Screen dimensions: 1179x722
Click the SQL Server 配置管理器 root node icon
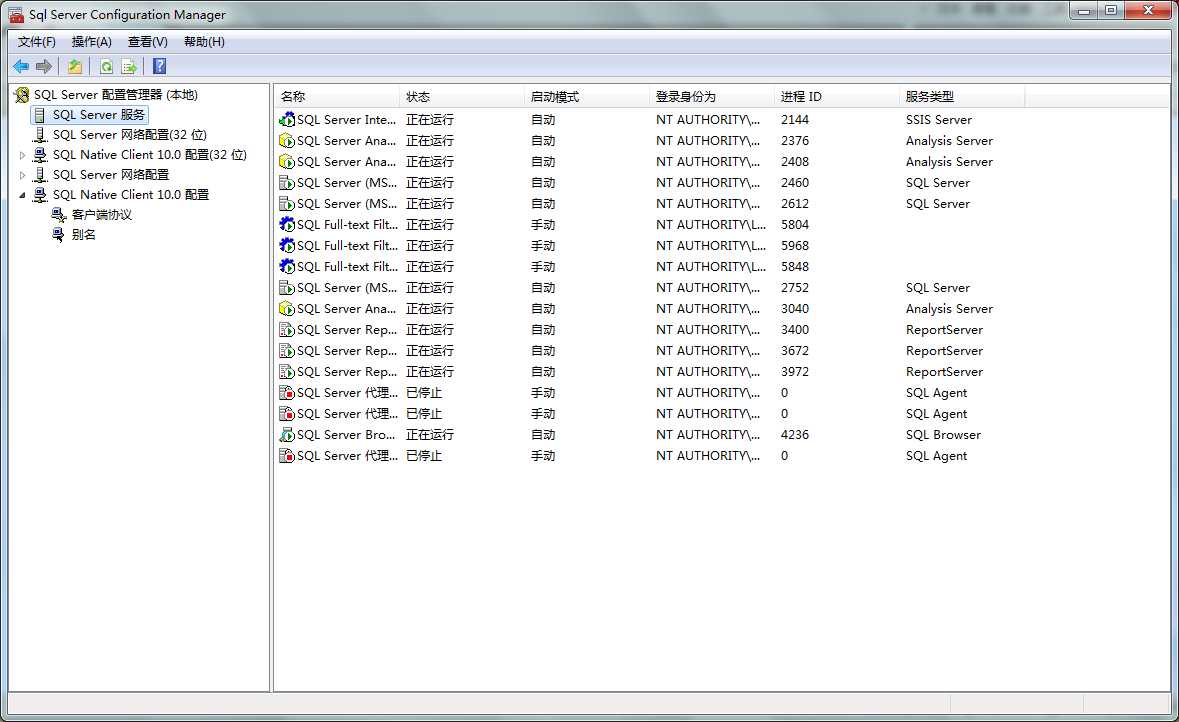tap(22, 95)
